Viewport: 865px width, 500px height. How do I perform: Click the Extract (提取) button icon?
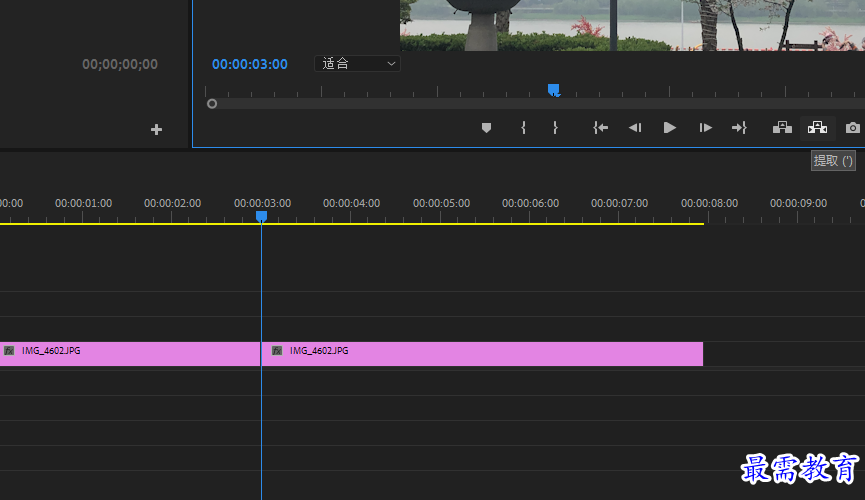click(817, 128)
